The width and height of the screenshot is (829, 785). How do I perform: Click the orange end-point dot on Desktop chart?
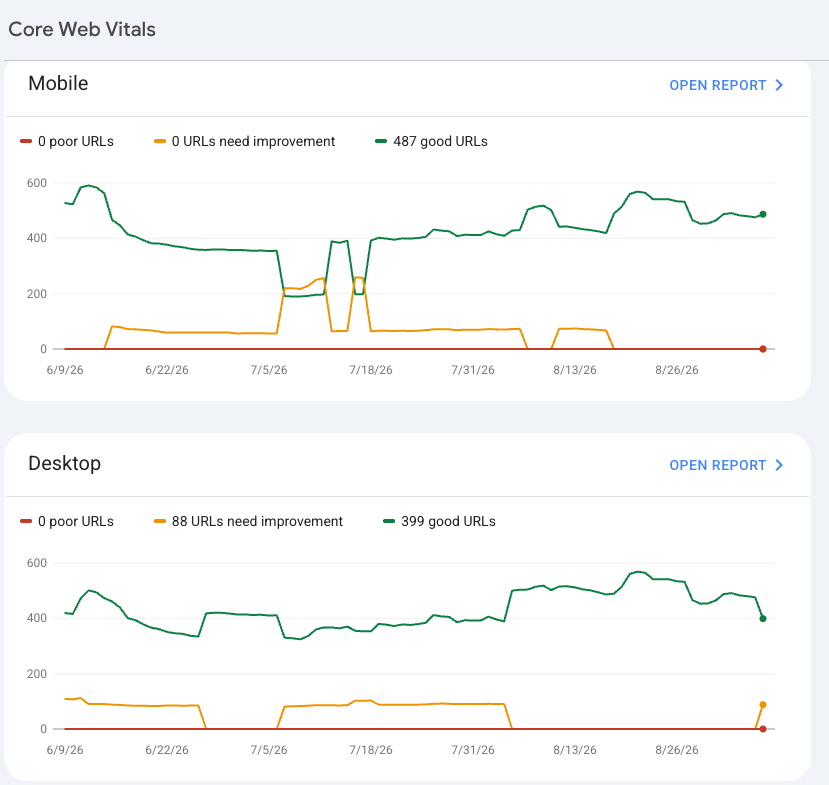tap(763, 705)
